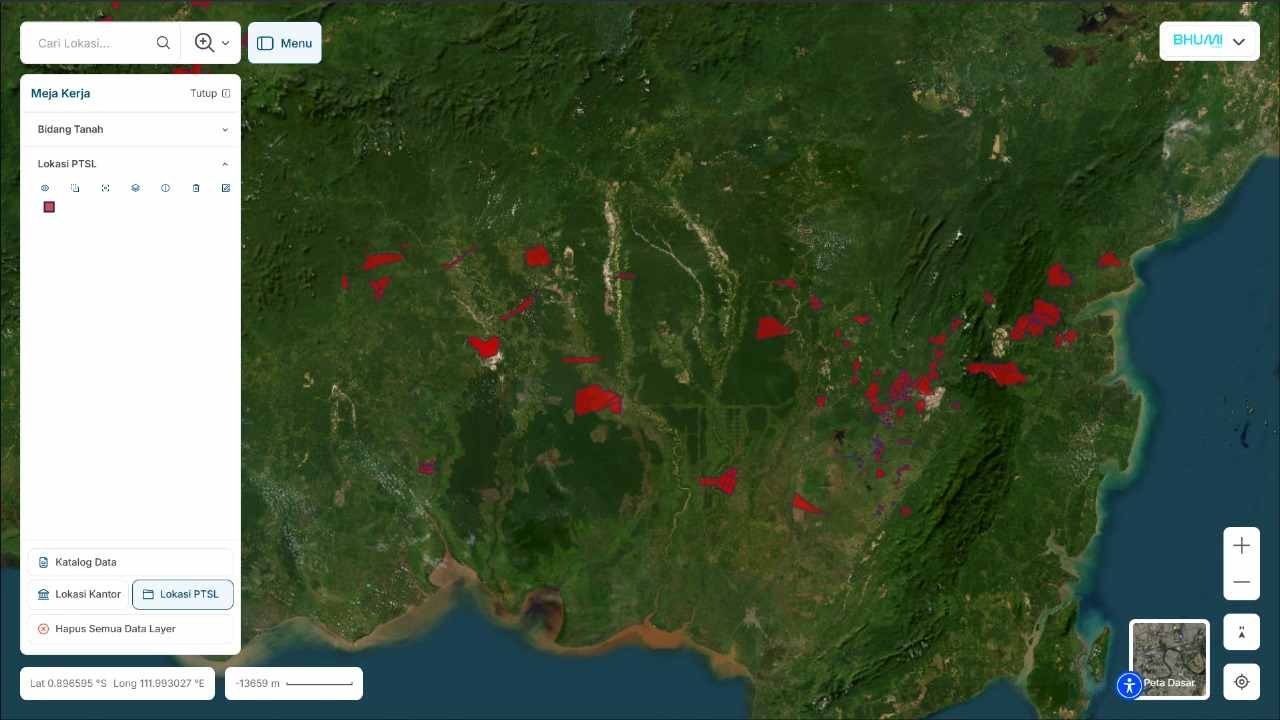This screenshot has height=720, width=1280.
Task: Open the Menu panel button
Action: (x=285, y=43)
